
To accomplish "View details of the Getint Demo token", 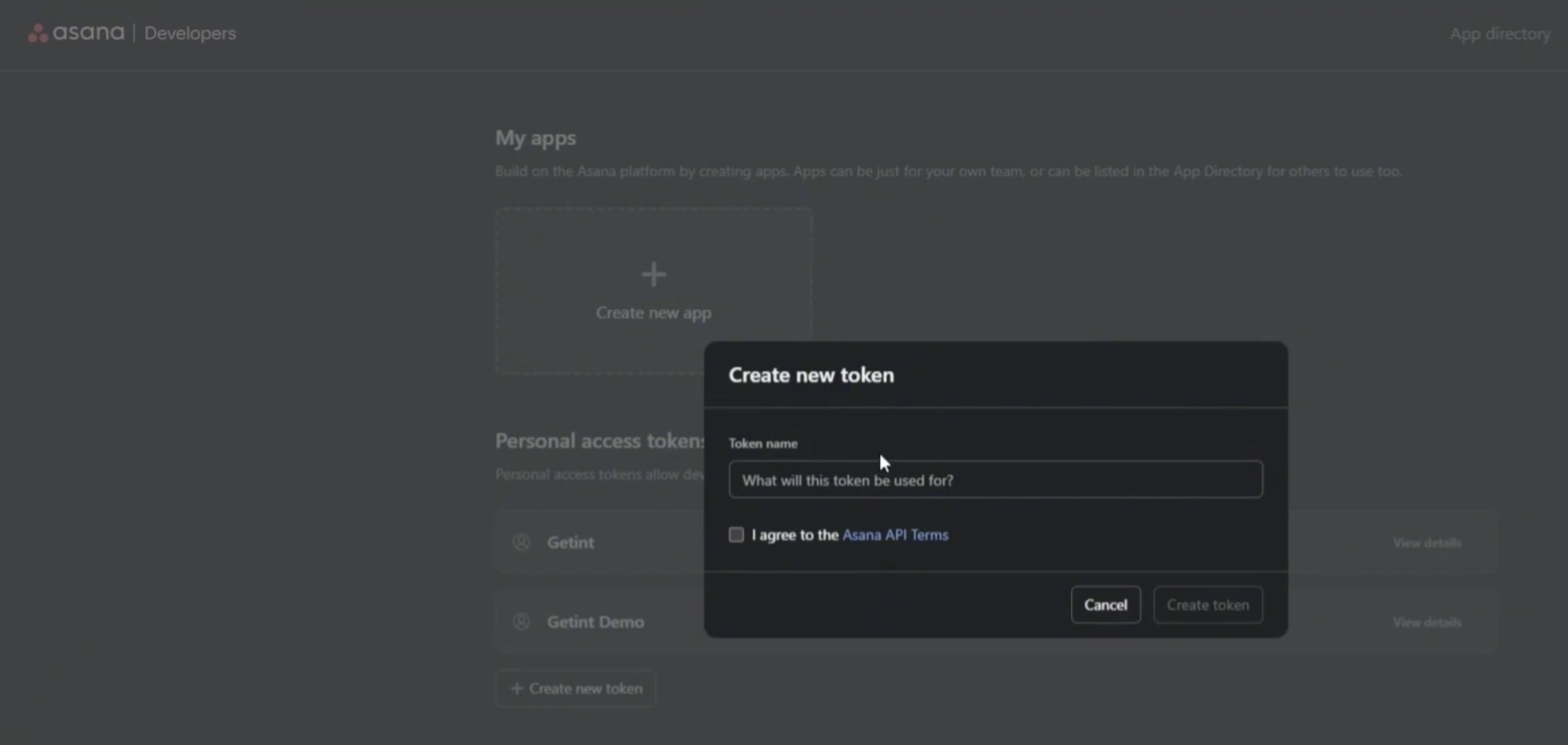I will 1426,622.
